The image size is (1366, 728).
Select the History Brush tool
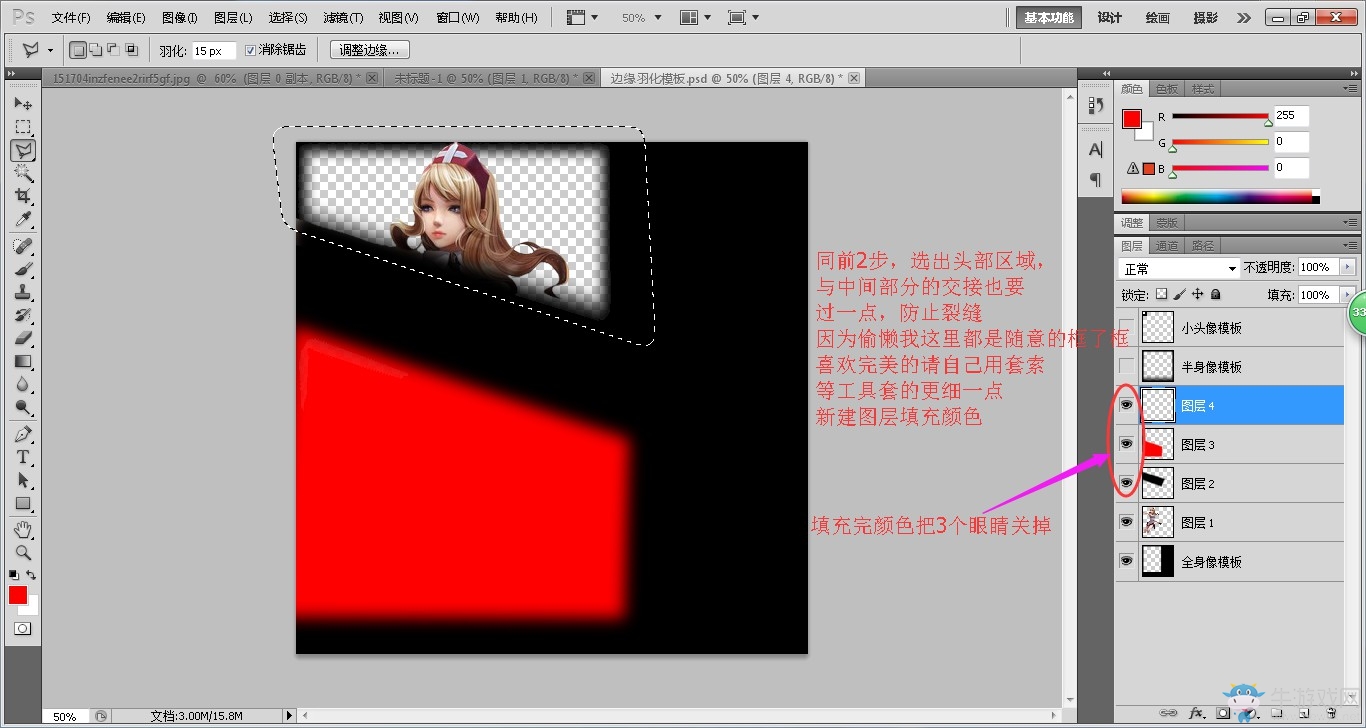coord(23,315)
